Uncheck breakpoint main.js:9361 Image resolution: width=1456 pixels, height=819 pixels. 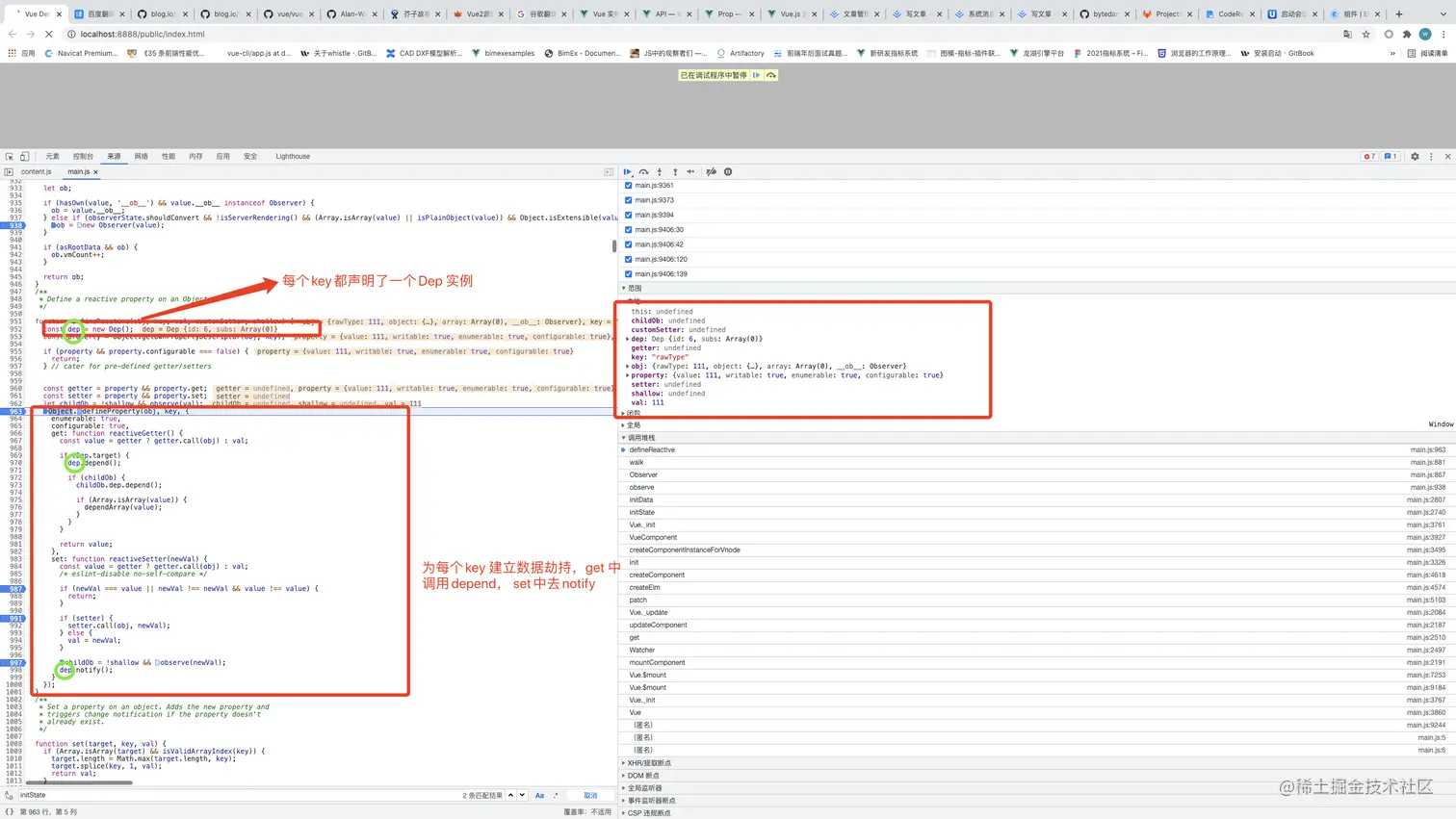628,186
